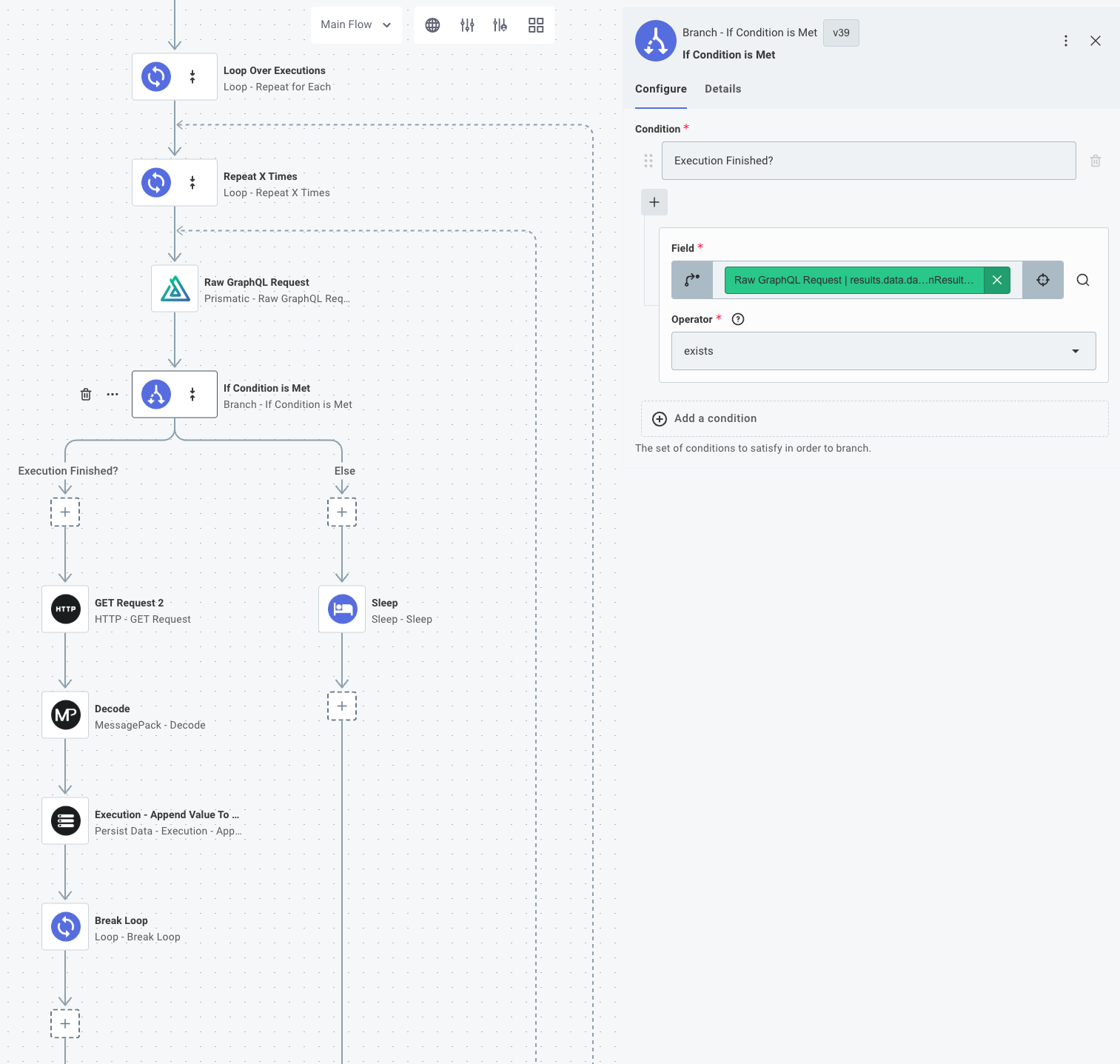
Task: Click the GET Request 2 HTTP icon
Action: tap(66, 609)
